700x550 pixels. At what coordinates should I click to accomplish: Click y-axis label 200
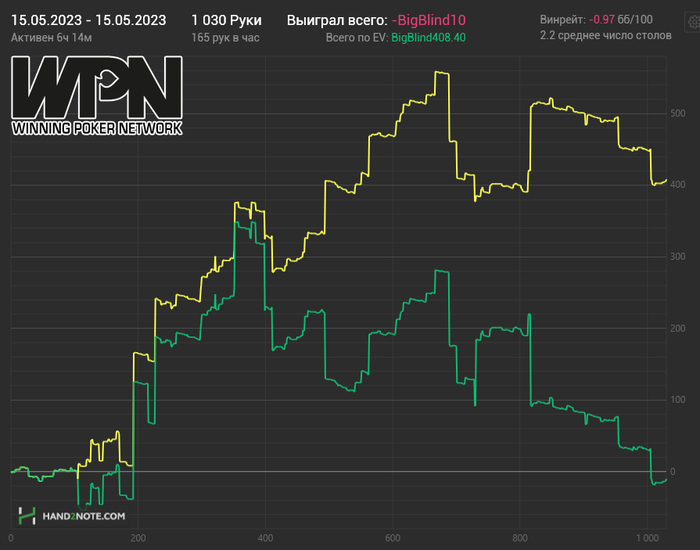pos(678,328)
